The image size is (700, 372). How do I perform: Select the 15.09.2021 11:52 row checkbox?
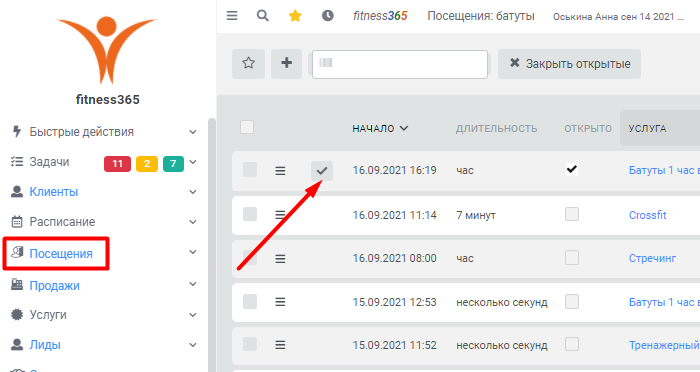(250, 344)
